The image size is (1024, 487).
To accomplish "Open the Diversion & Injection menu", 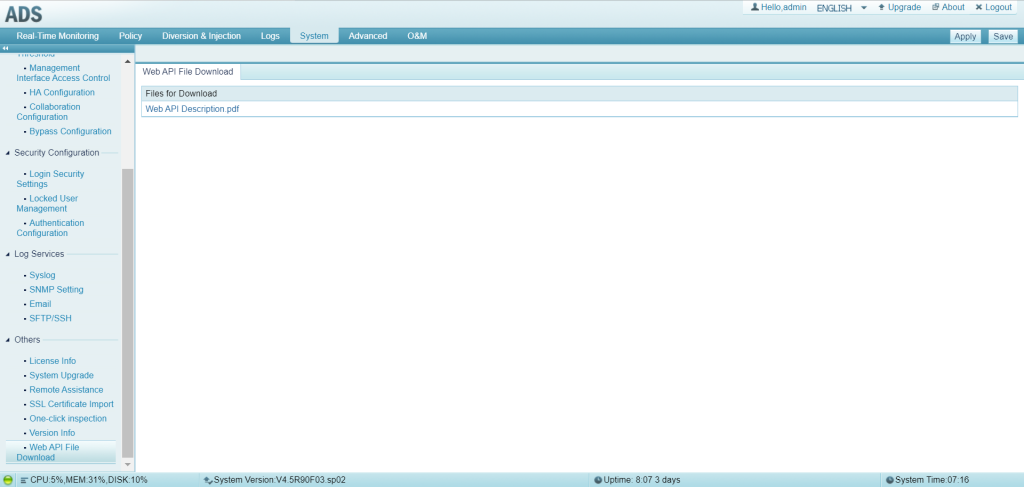I will (201, 36).
